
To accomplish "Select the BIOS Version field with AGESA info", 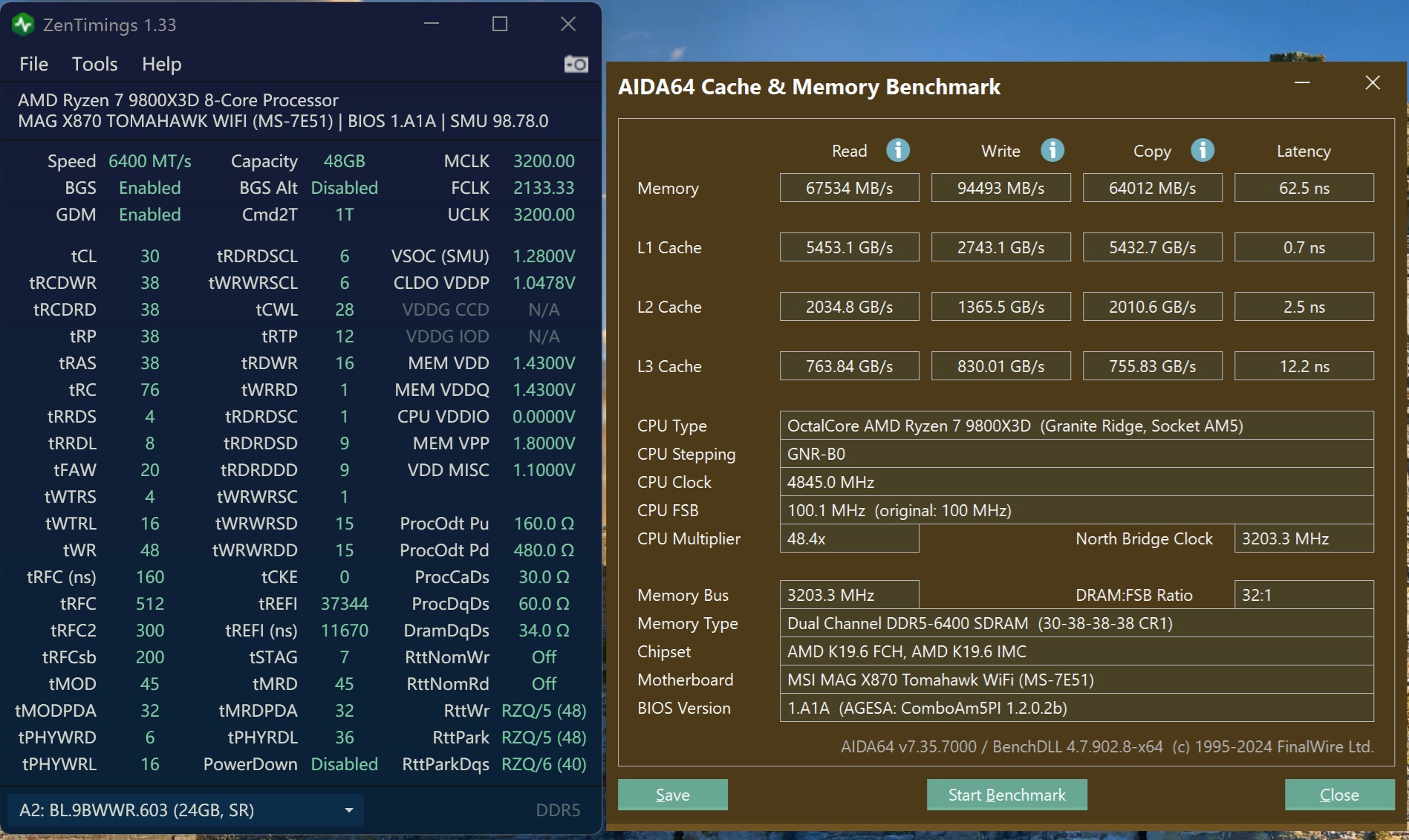I will (1077, 708).
